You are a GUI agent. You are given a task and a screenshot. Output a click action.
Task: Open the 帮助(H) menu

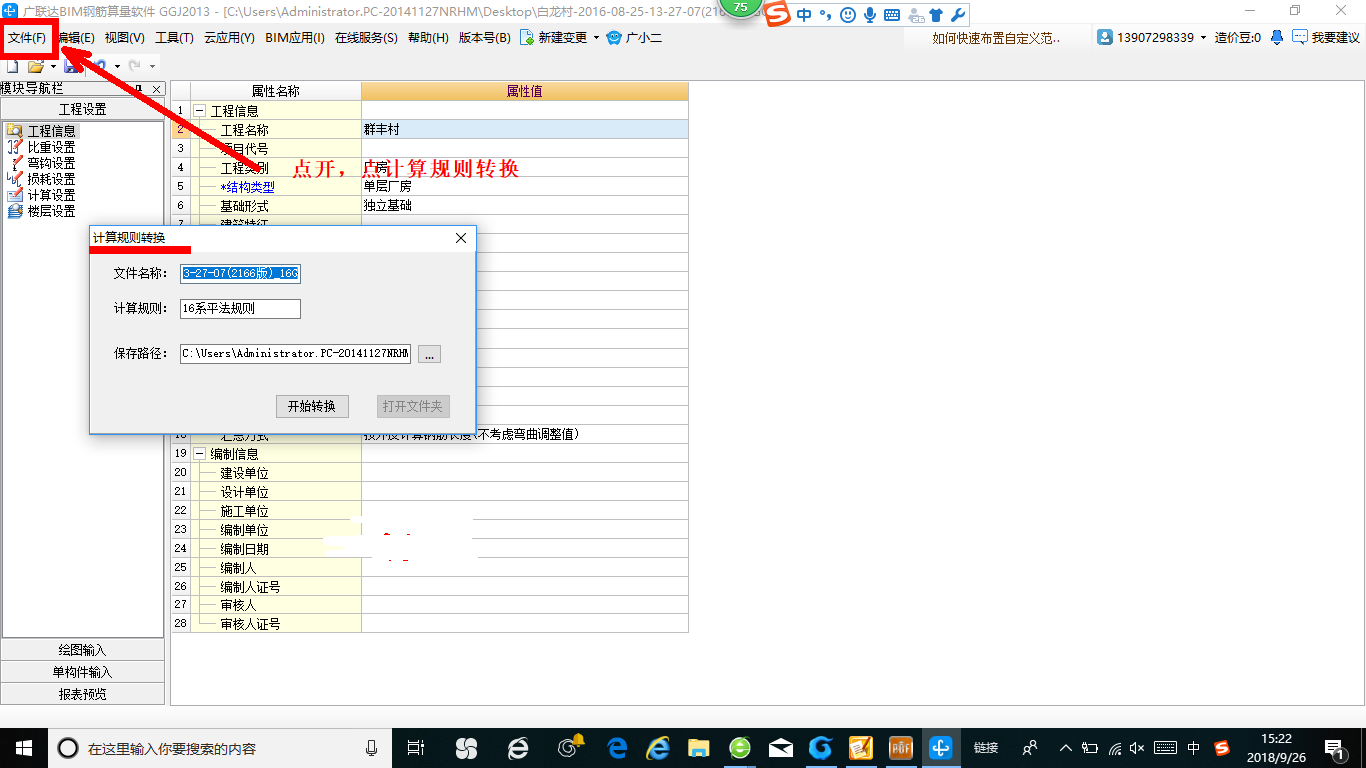(x=428, y=38)
